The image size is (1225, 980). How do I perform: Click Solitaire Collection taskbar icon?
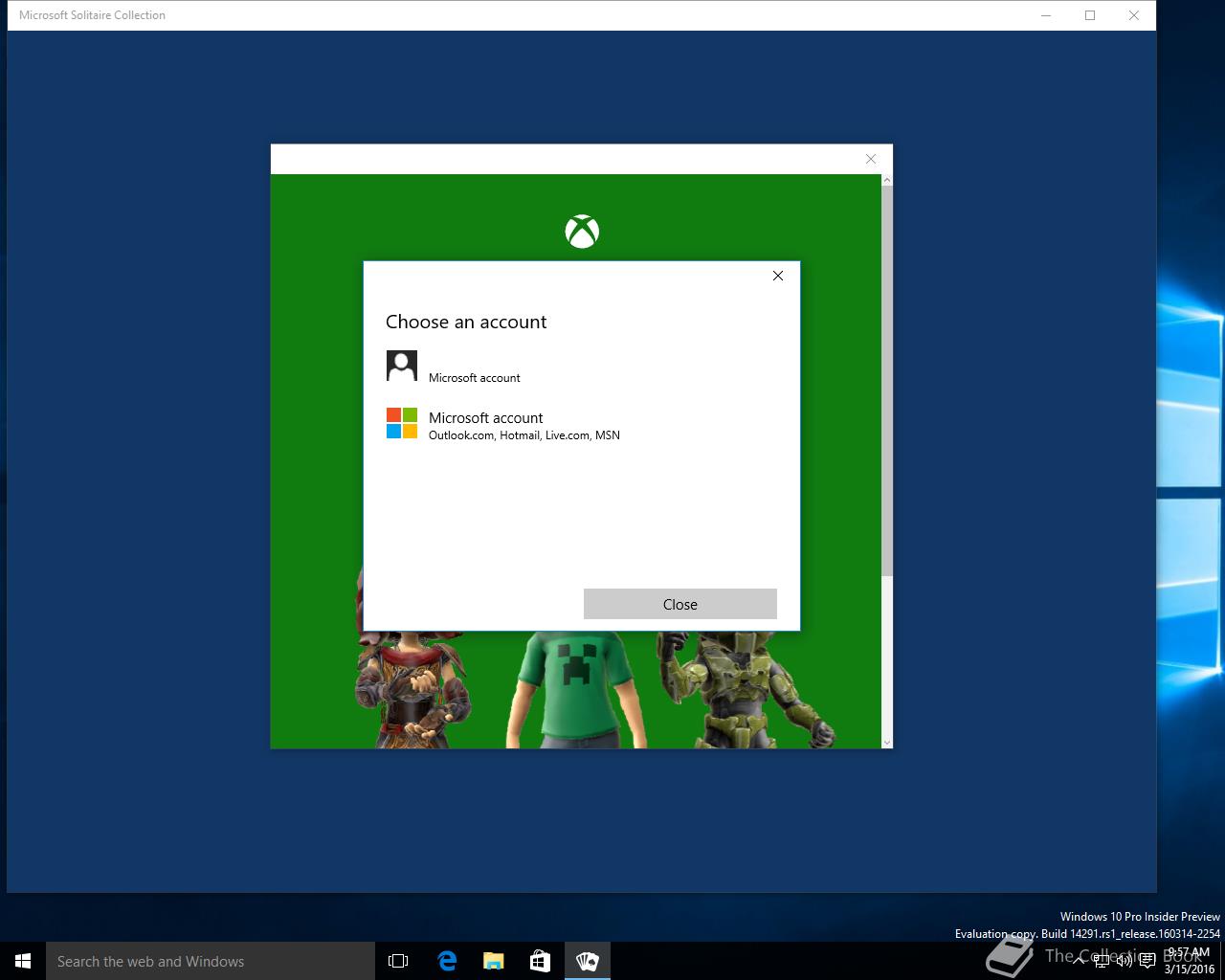(587, 961)
